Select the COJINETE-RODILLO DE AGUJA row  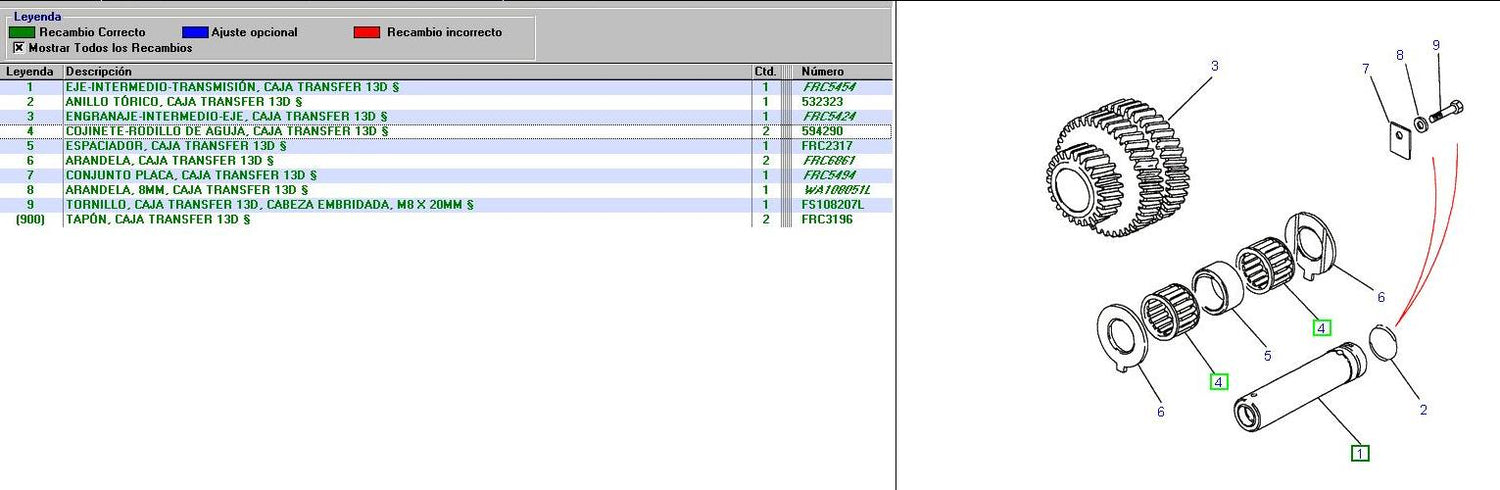226,131
